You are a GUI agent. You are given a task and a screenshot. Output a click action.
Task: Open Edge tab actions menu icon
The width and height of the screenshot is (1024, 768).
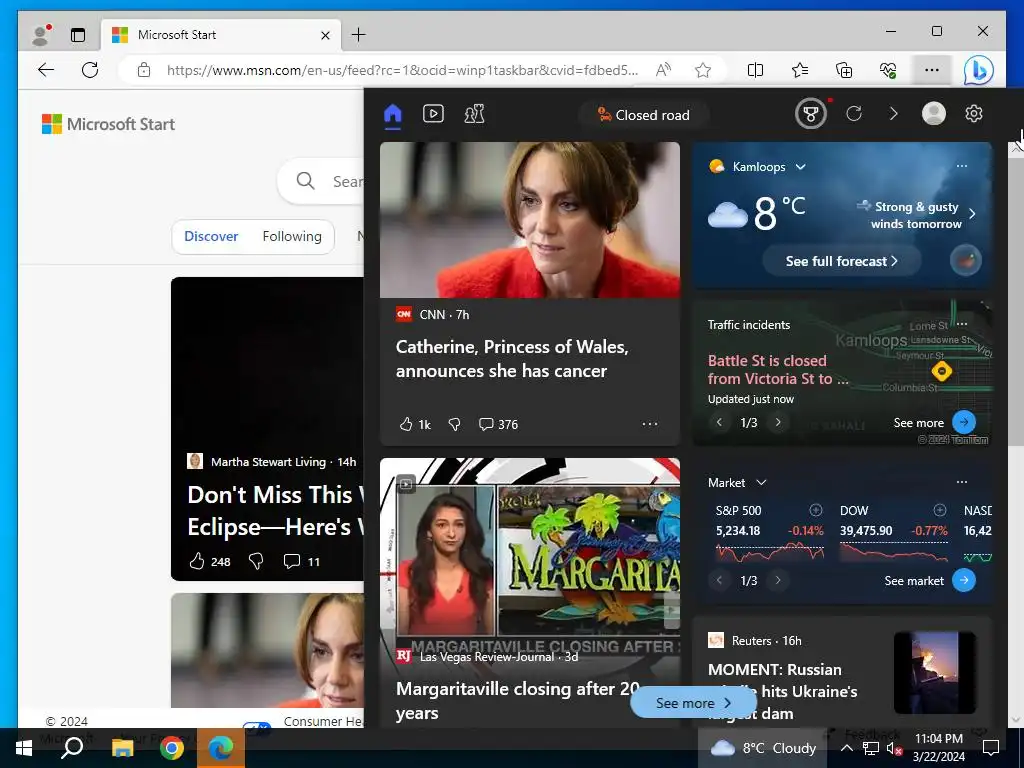[78, 35]
